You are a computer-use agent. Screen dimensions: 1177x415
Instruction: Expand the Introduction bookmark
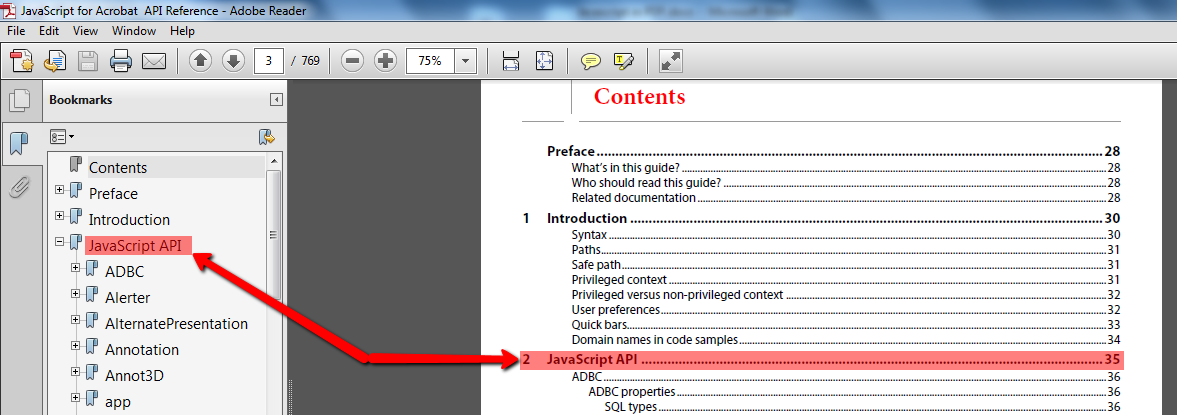click(59, 215)
